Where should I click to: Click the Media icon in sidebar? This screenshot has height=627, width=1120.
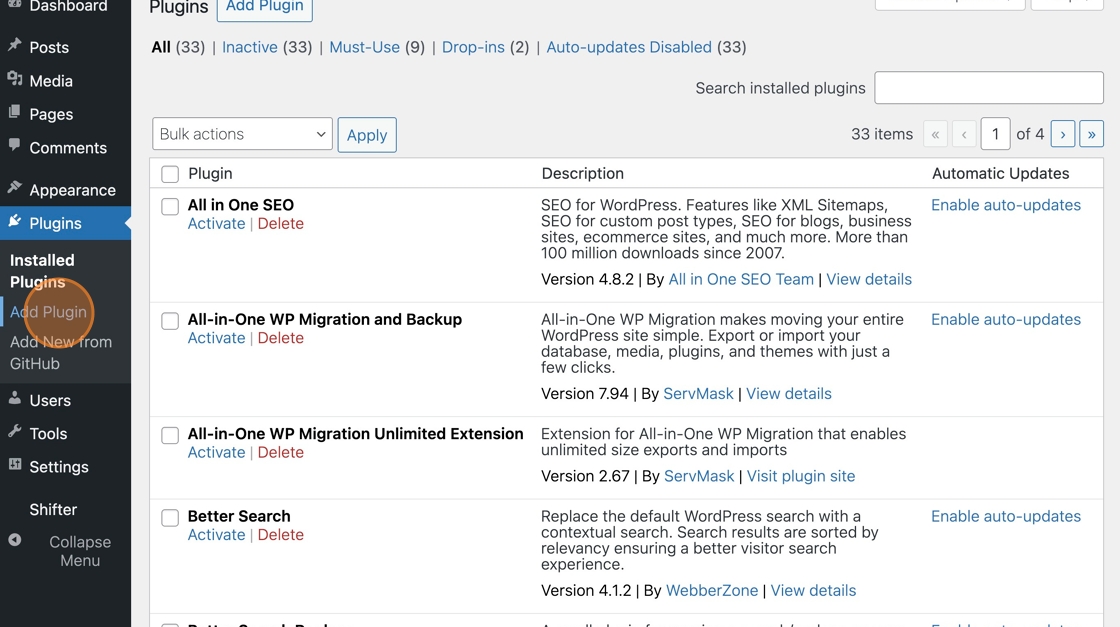(x=14, y=79)
